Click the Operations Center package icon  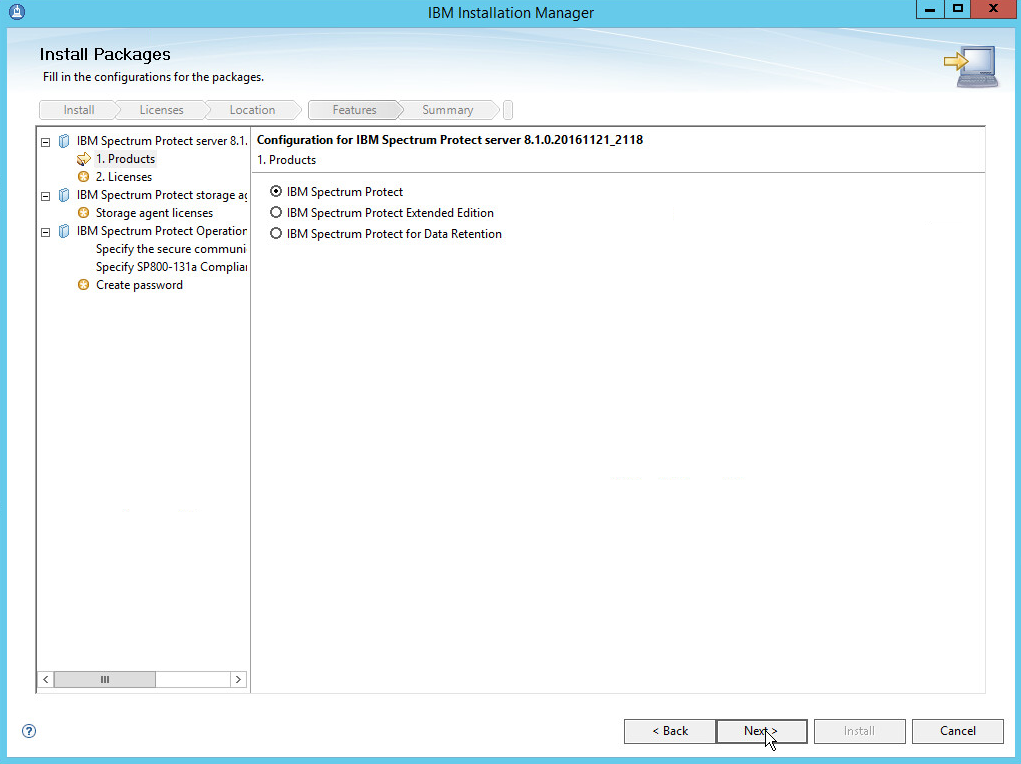(64, 231)
